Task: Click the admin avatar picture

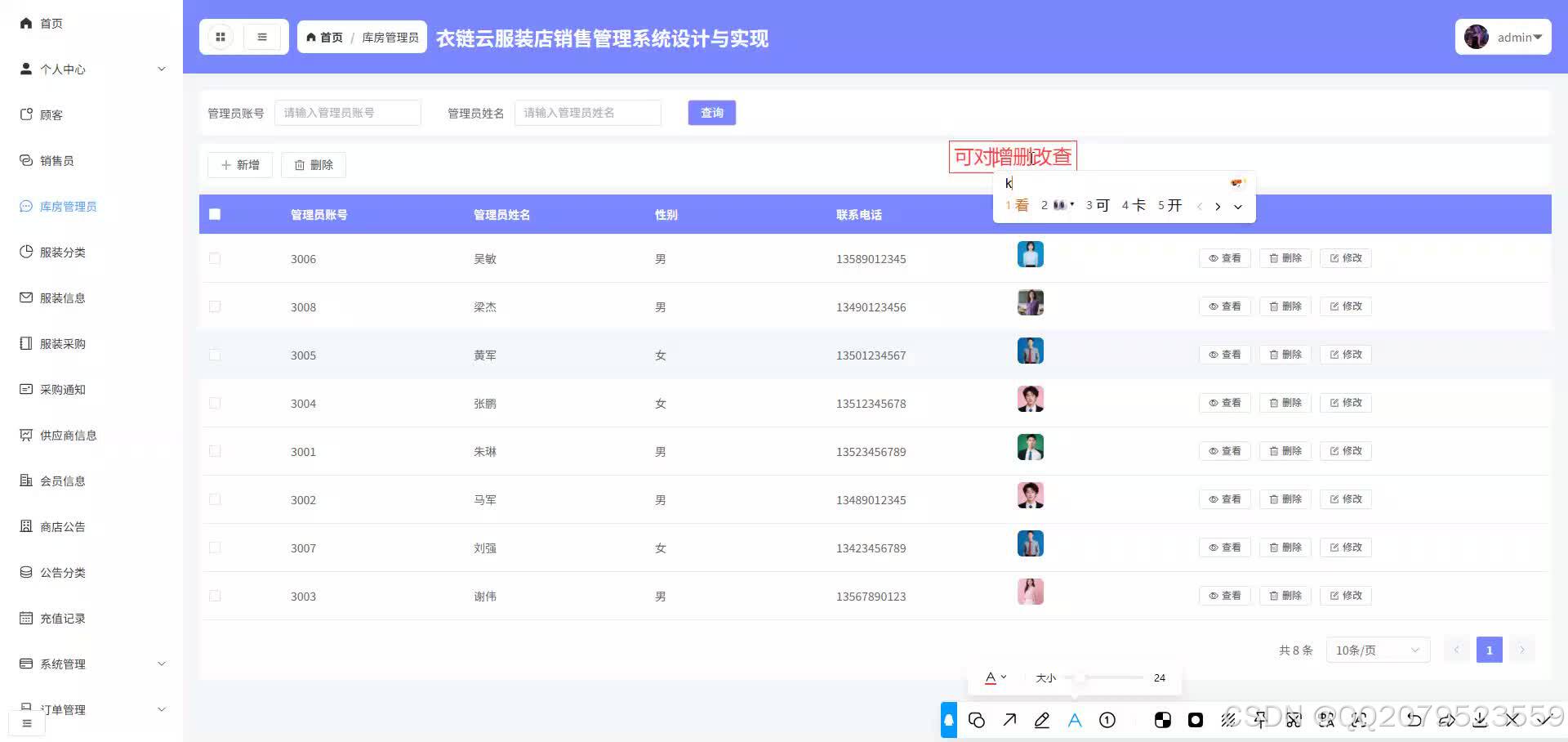Action: coord(1477,37)
